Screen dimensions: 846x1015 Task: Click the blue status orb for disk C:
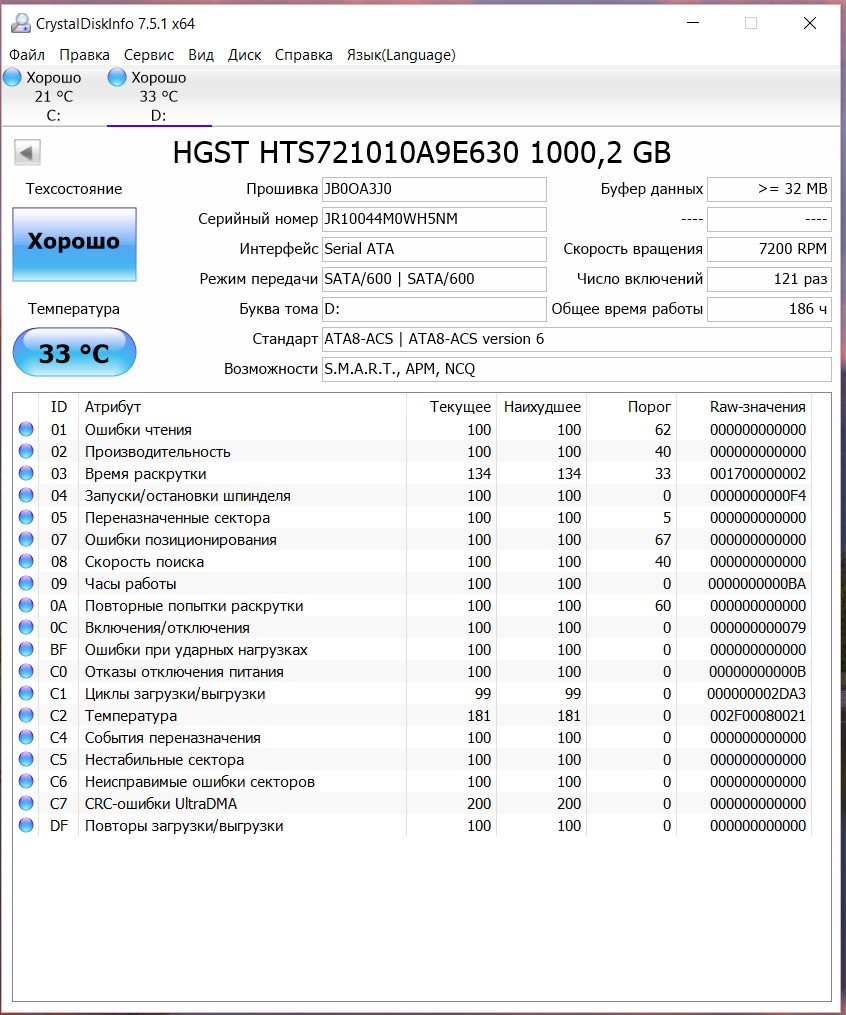pyautogui.click(x=12, y=78)
